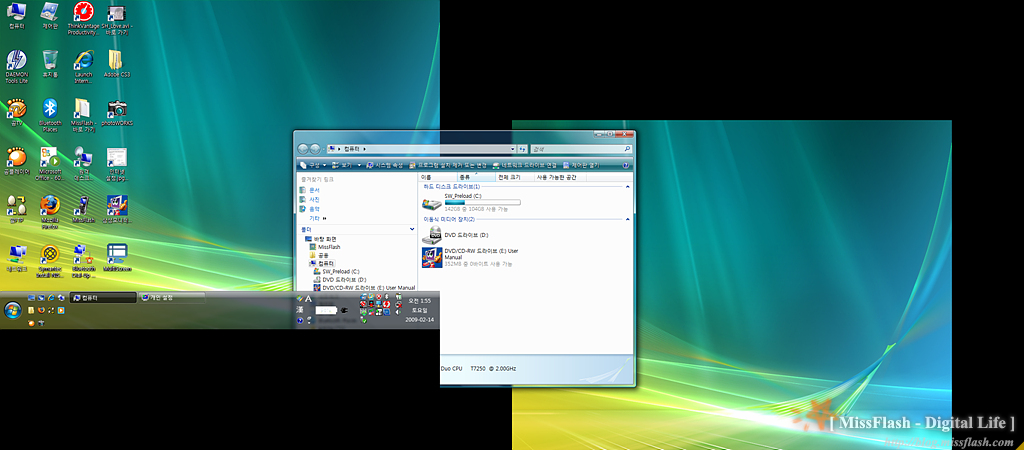Open the 휴지통 recycle bin icon
This screenshot has height=450, width=1024.
click(50, 64)
